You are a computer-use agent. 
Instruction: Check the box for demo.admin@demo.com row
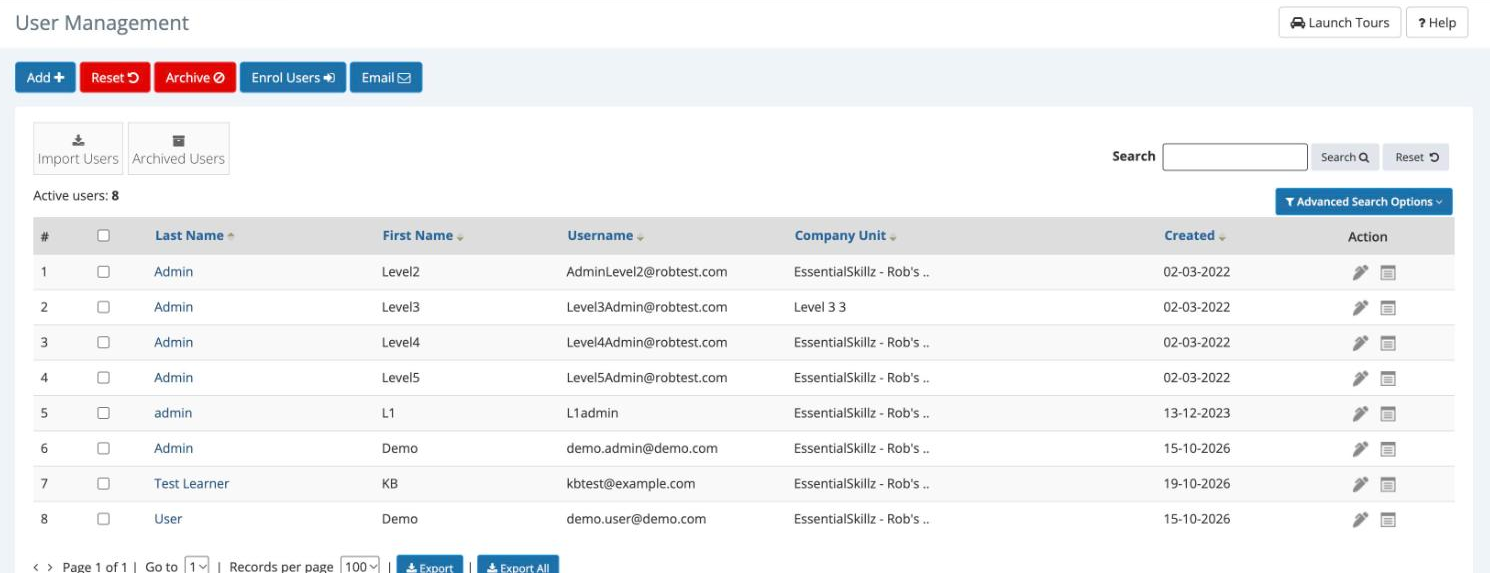(x=103, y=448)
